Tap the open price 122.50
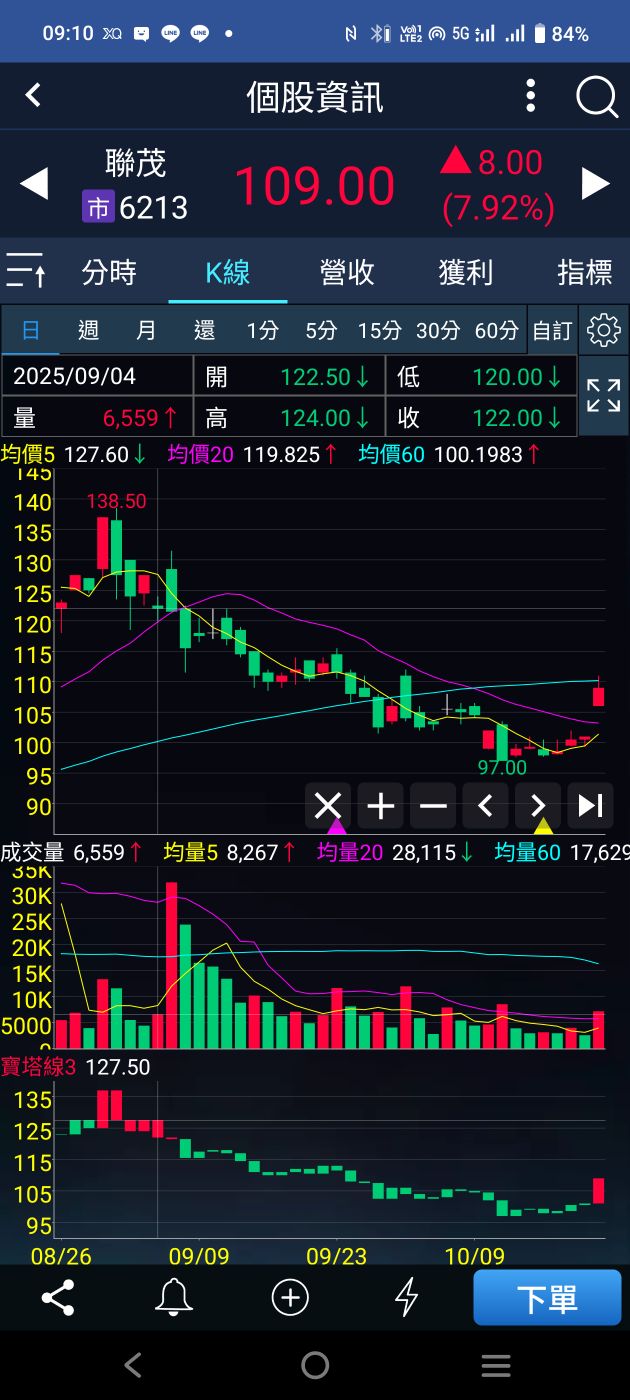The height and width of the screenshot is (1400, 630). pos(315,377)
